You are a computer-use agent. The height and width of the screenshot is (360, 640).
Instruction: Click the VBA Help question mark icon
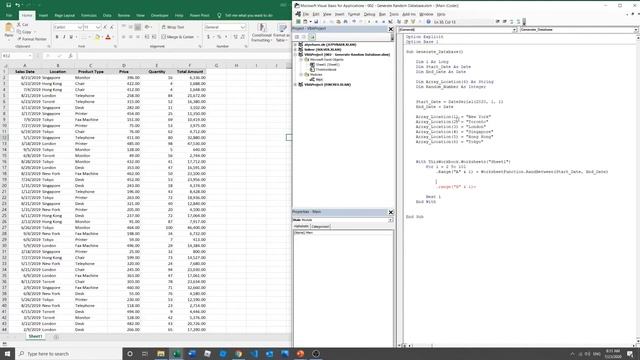(429, 22)
